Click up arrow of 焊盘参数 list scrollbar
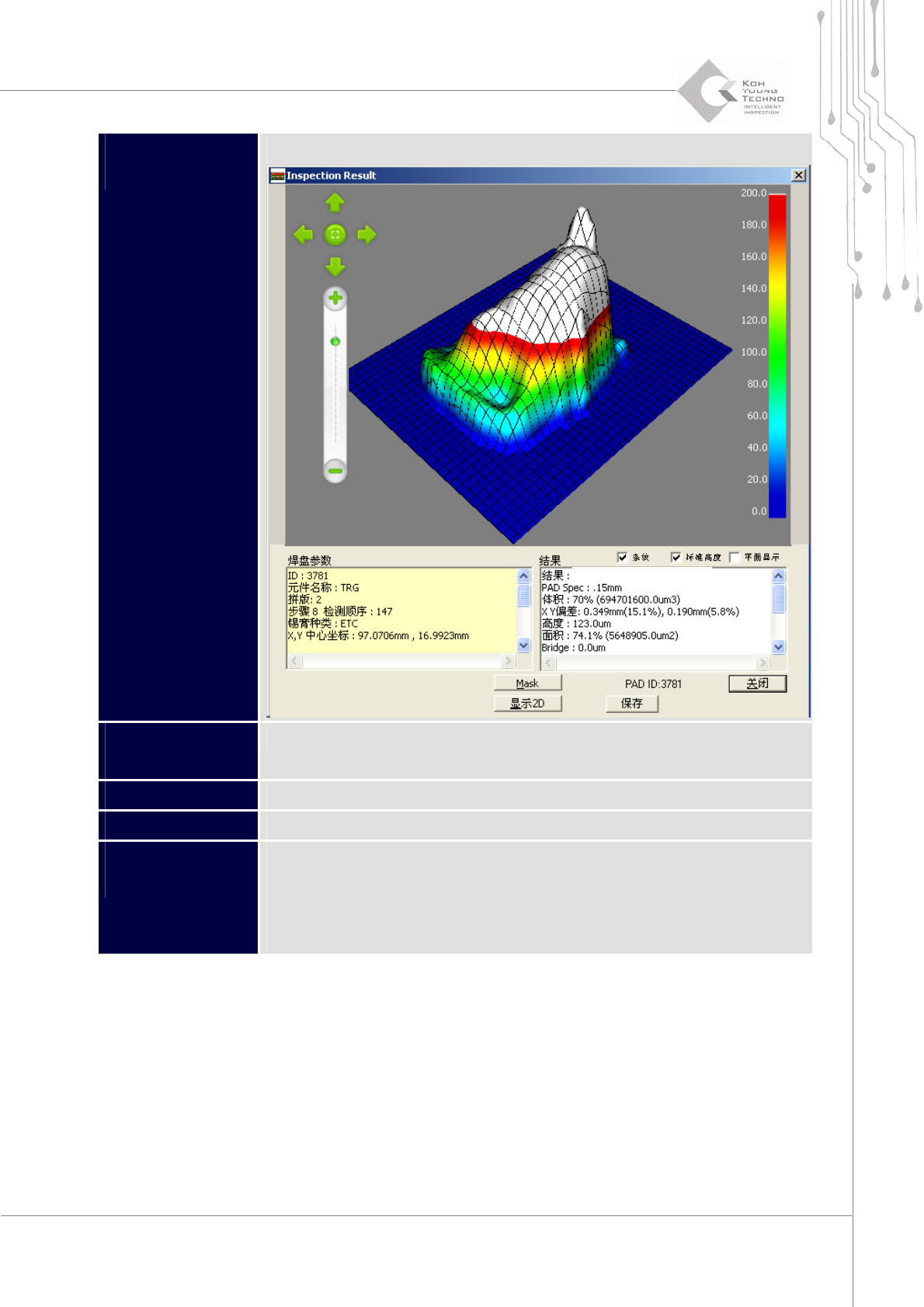Viewport: 924px width, 1307px height. pos(523,576)
